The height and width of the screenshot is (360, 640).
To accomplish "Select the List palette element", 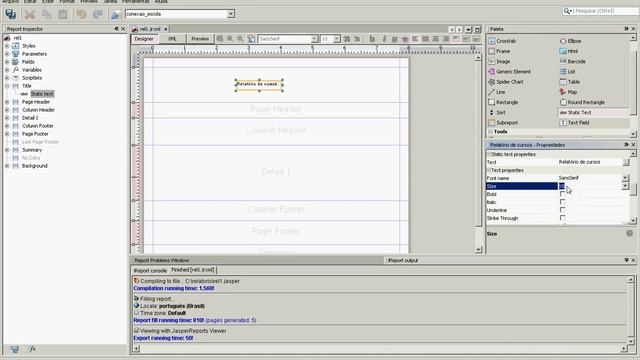I will [568, 71].
